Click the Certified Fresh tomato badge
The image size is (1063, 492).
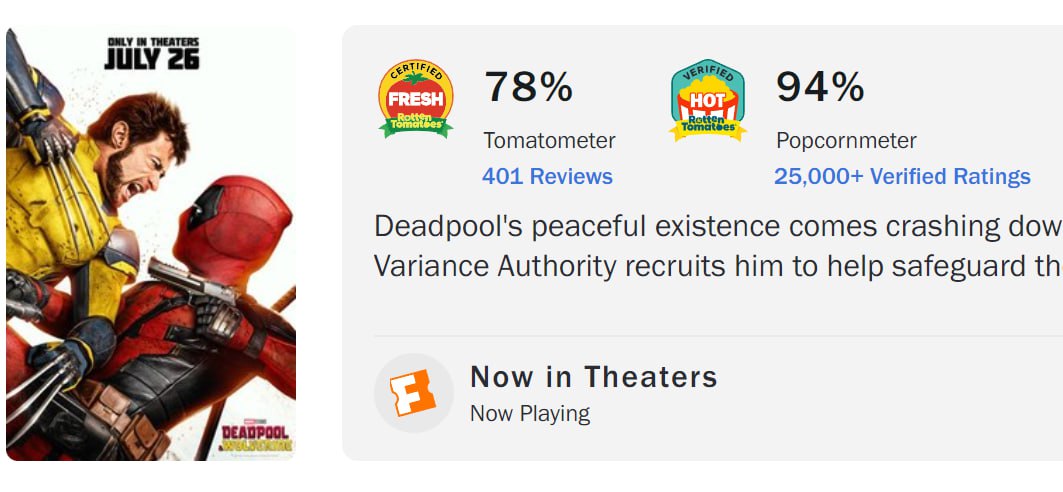[415, 99]
